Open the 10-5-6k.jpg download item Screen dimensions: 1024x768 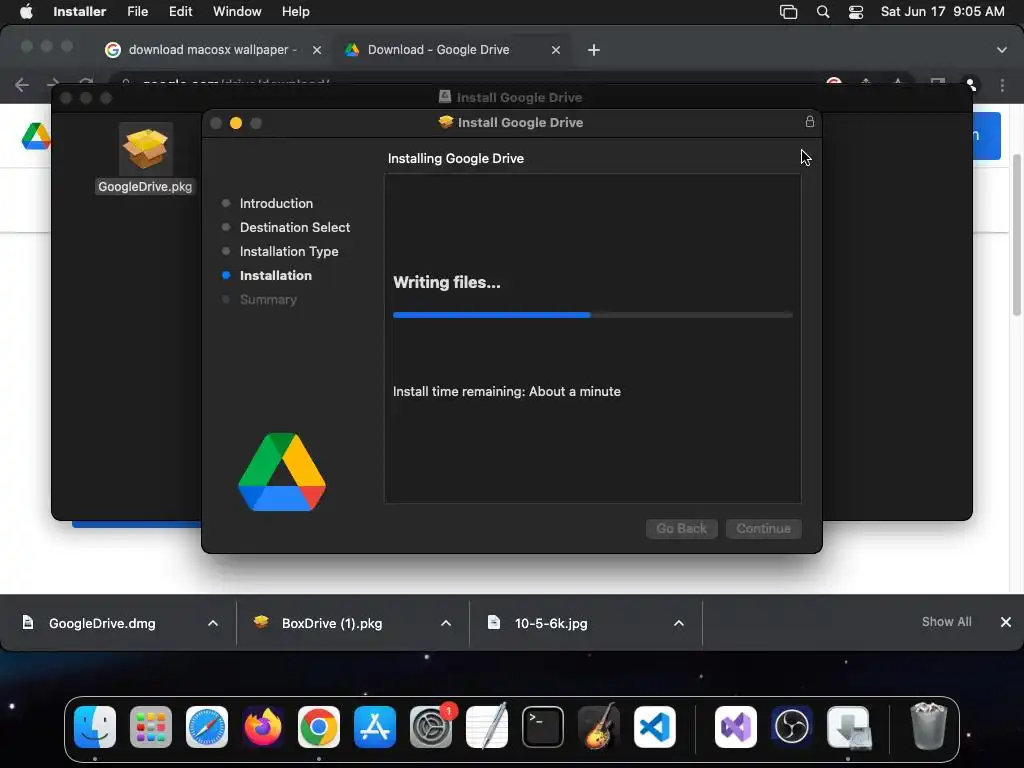551,623
